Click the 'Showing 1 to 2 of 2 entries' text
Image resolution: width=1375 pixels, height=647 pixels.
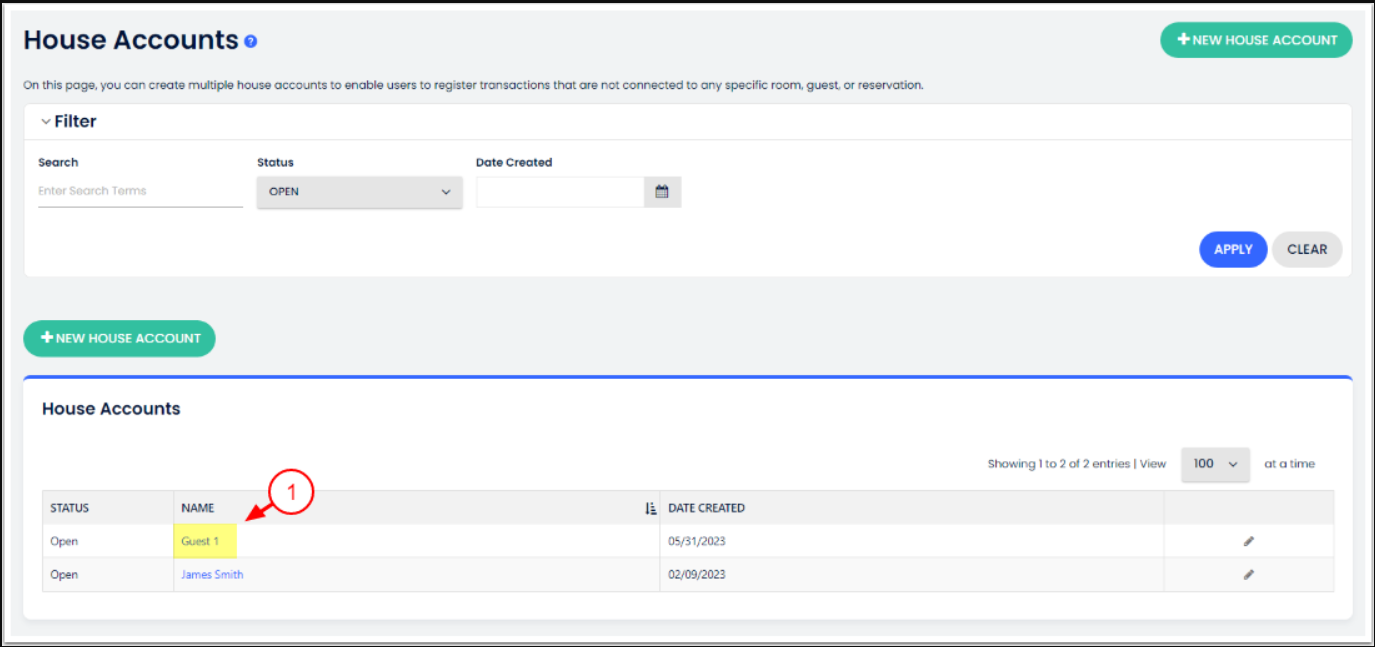point(1059,464)
